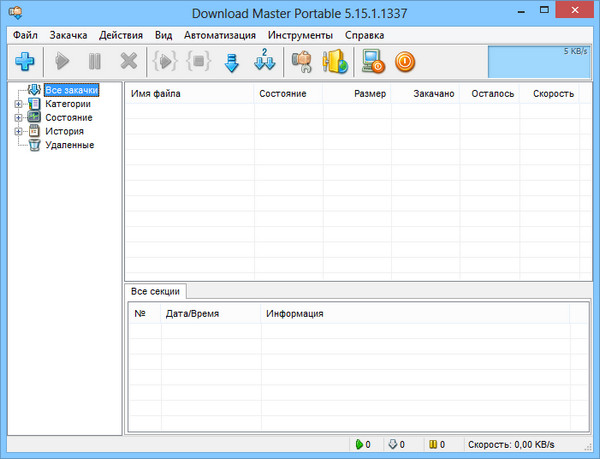Click the pause download toolbar icon
Screen dimensions: 600x459
point(95,62)
